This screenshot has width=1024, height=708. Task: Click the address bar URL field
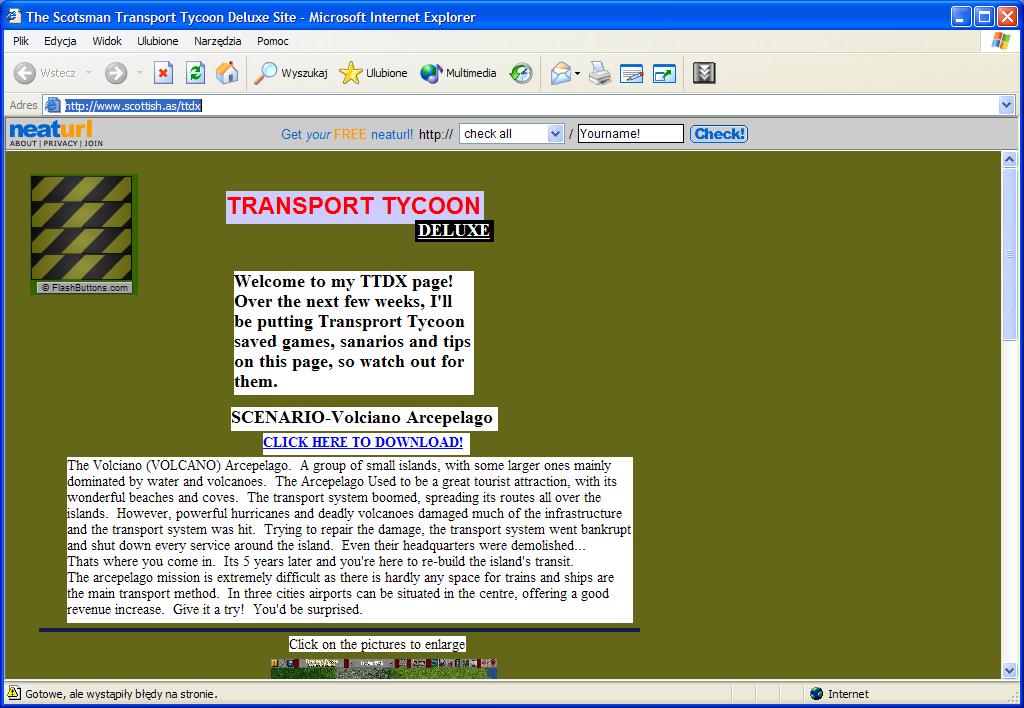click(530, 105)
